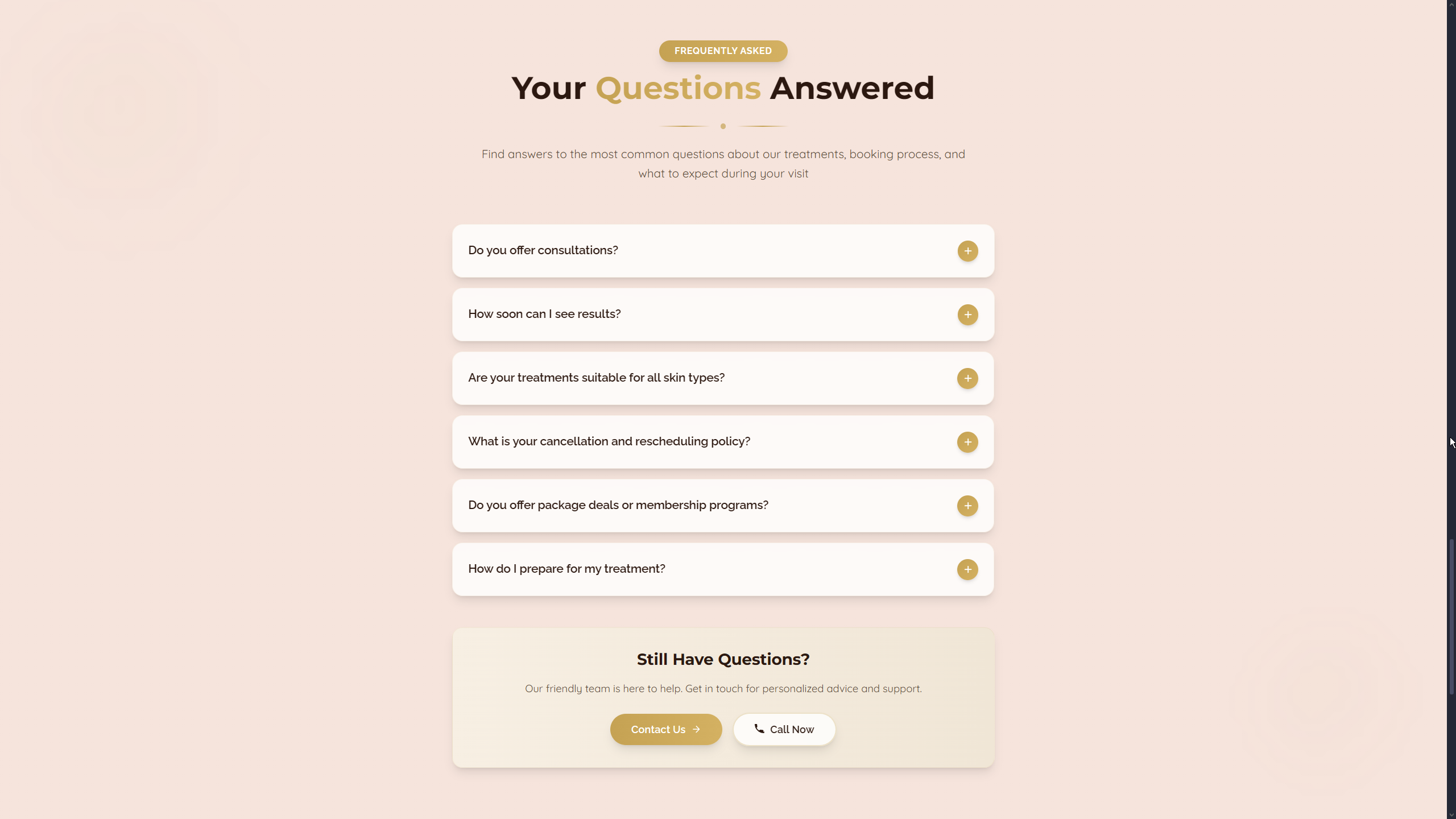Expand 'Do you offer consultations?' question

(543, 250)
